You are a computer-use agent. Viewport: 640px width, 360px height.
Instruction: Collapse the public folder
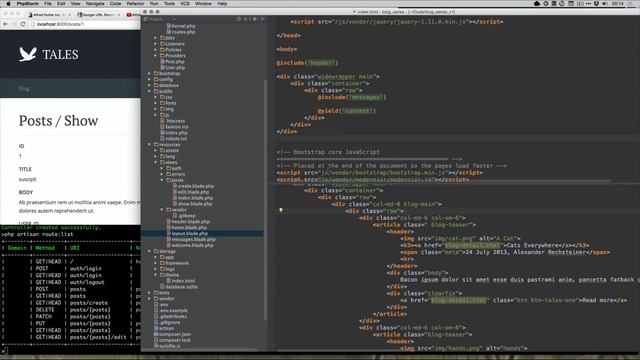pos(149,91)
